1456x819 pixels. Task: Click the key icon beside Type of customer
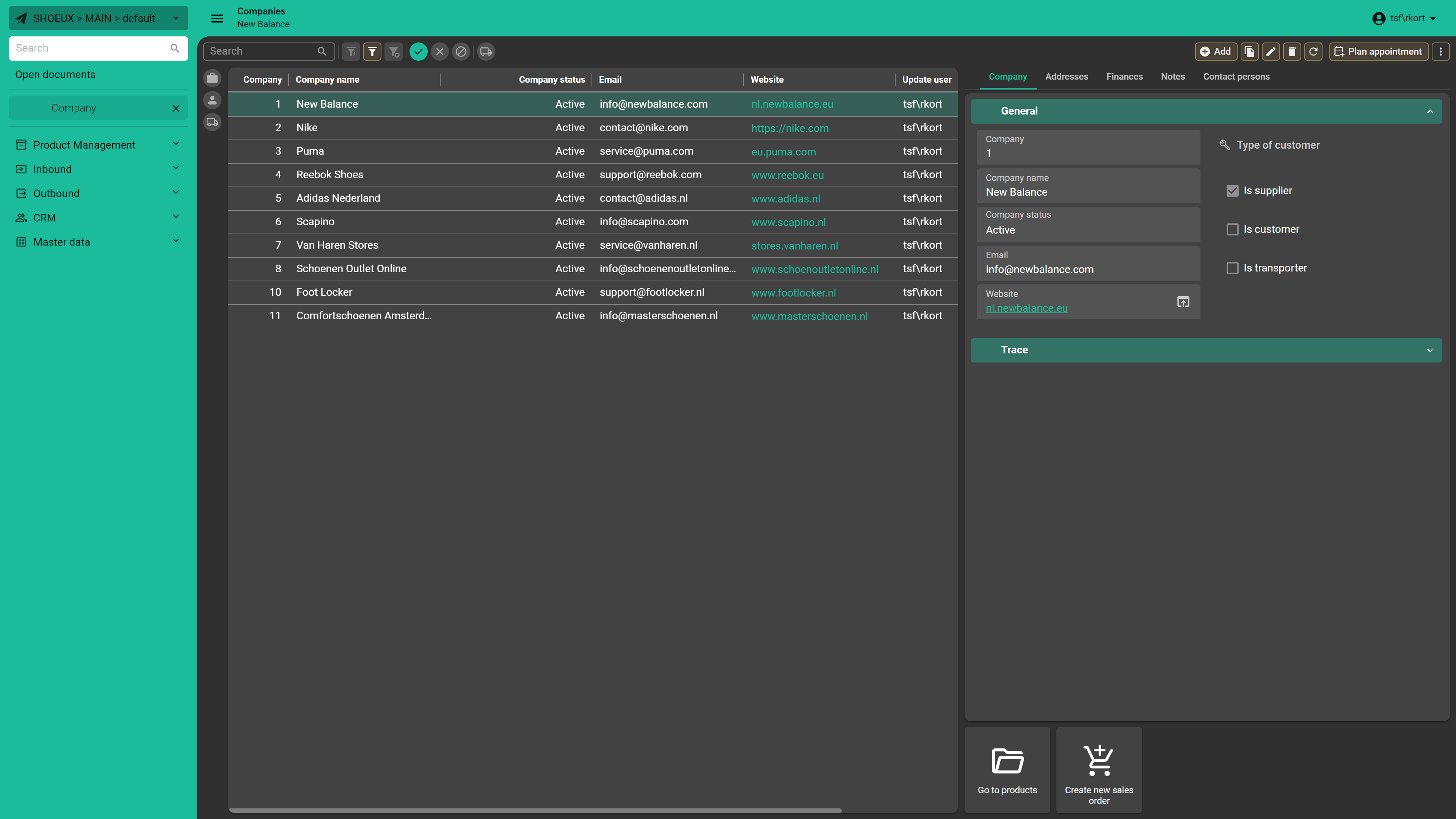1224,145
